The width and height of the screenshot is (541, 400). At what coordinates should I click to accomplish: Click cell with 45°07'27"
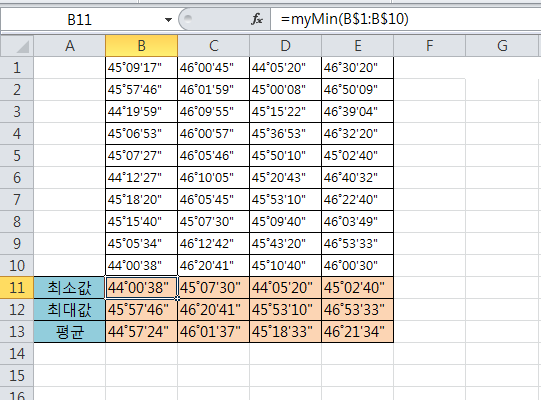click(141, 156)
